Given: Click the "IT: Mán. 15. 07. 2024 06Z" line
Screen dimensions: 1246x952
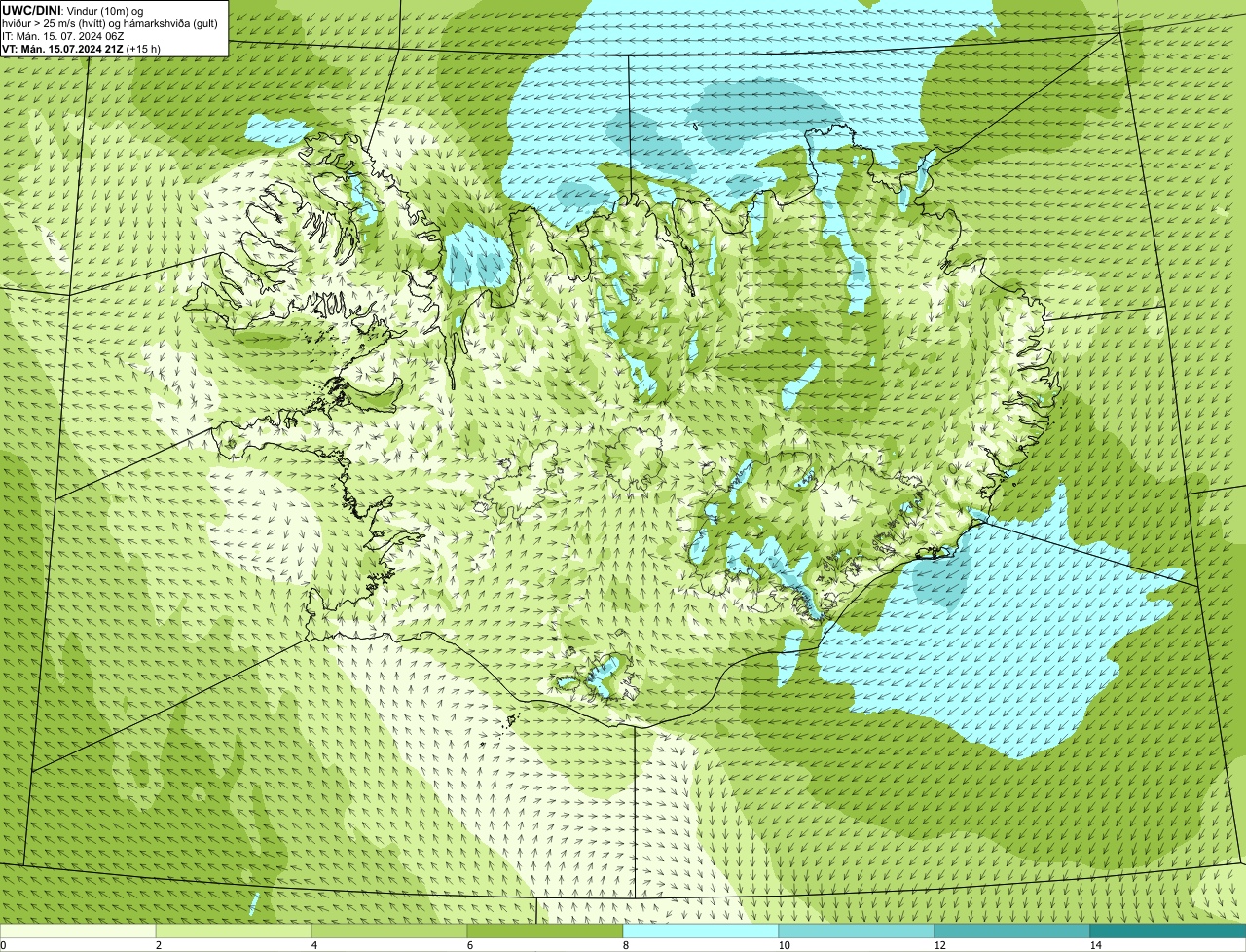Looking at the screenshot, I should point(62,36).
